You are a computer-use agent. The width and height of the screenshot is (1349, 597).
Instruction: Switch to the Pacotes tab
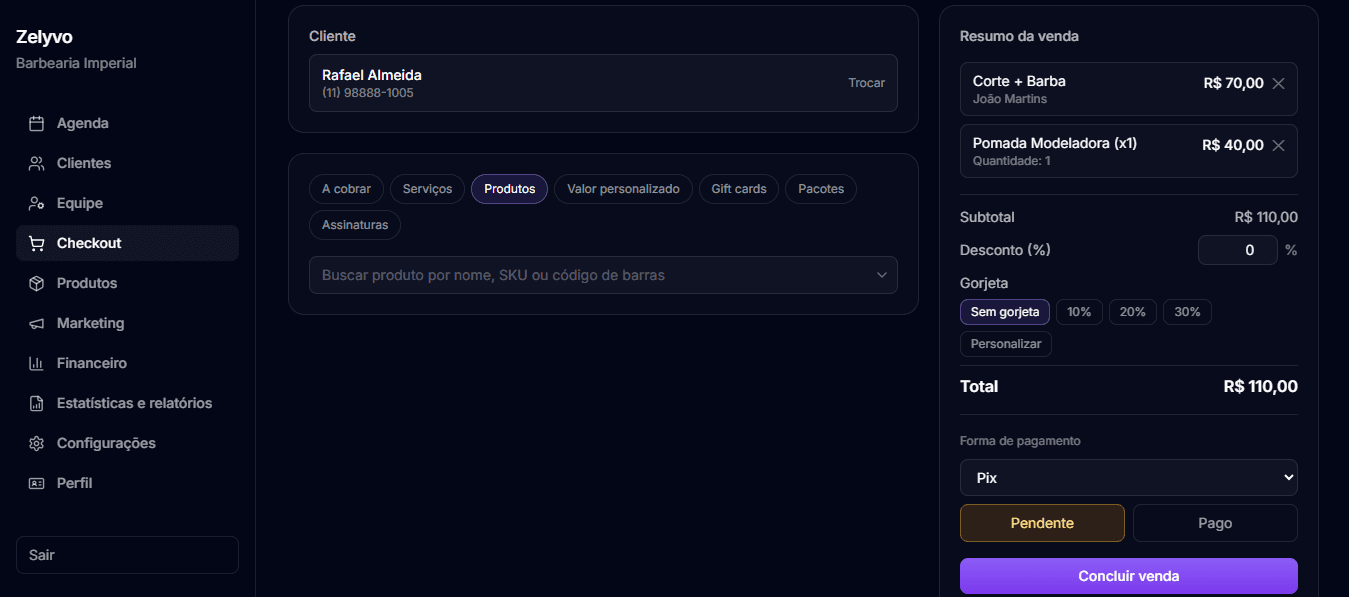click(x=821, y=189)
